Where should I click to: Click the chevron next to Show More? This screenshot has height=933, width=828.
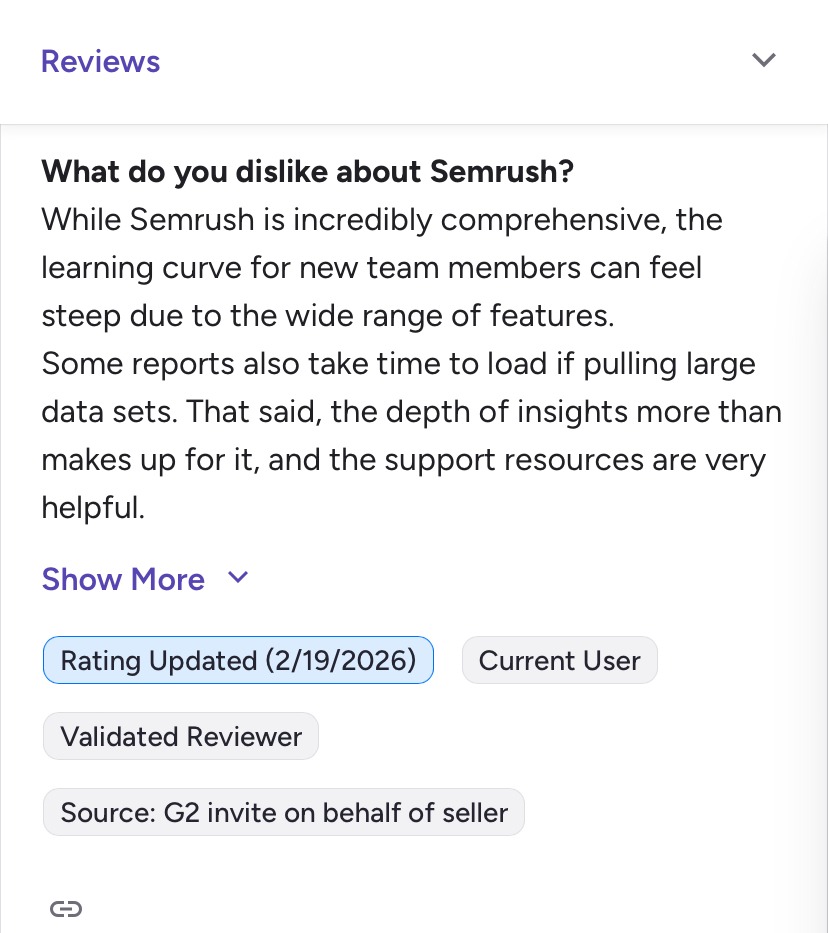(x=238, y=577)
